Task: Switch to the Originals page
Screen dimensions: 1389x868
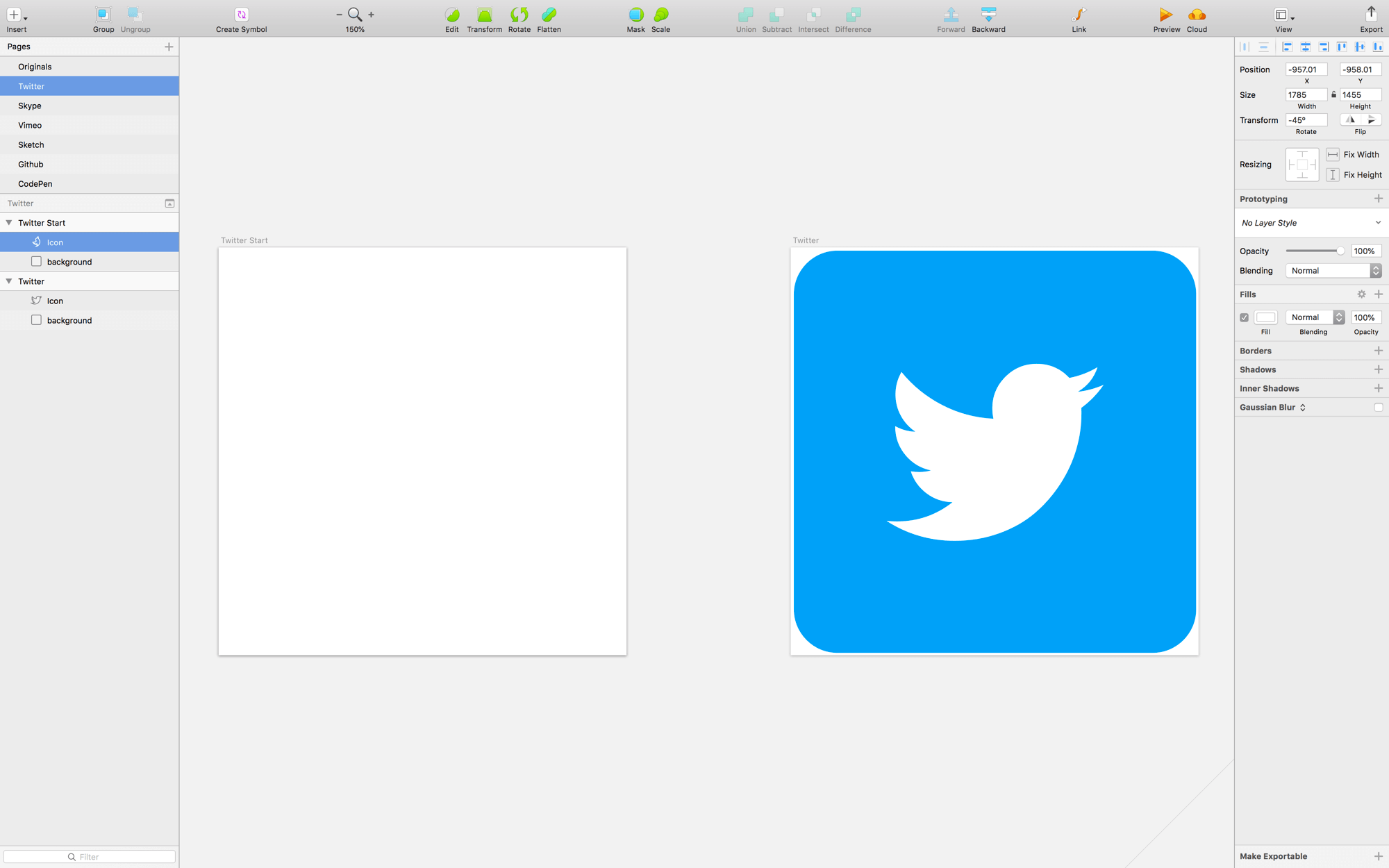Action: pyautogui.click(x=89, y=67)
